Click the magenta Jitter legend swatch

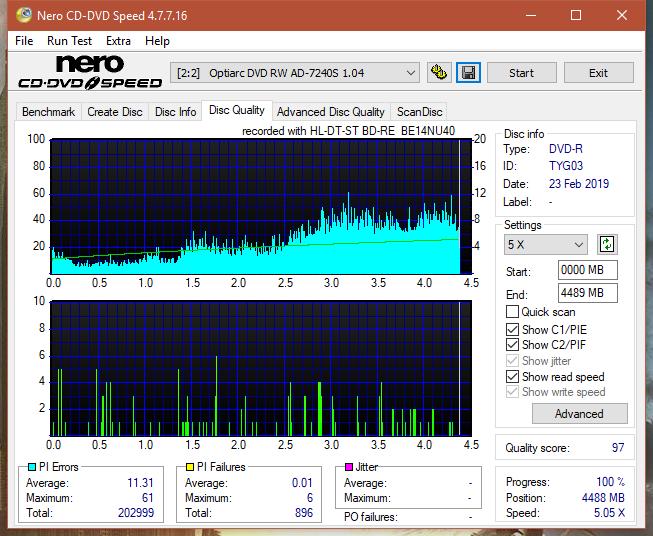pos(349,467)
